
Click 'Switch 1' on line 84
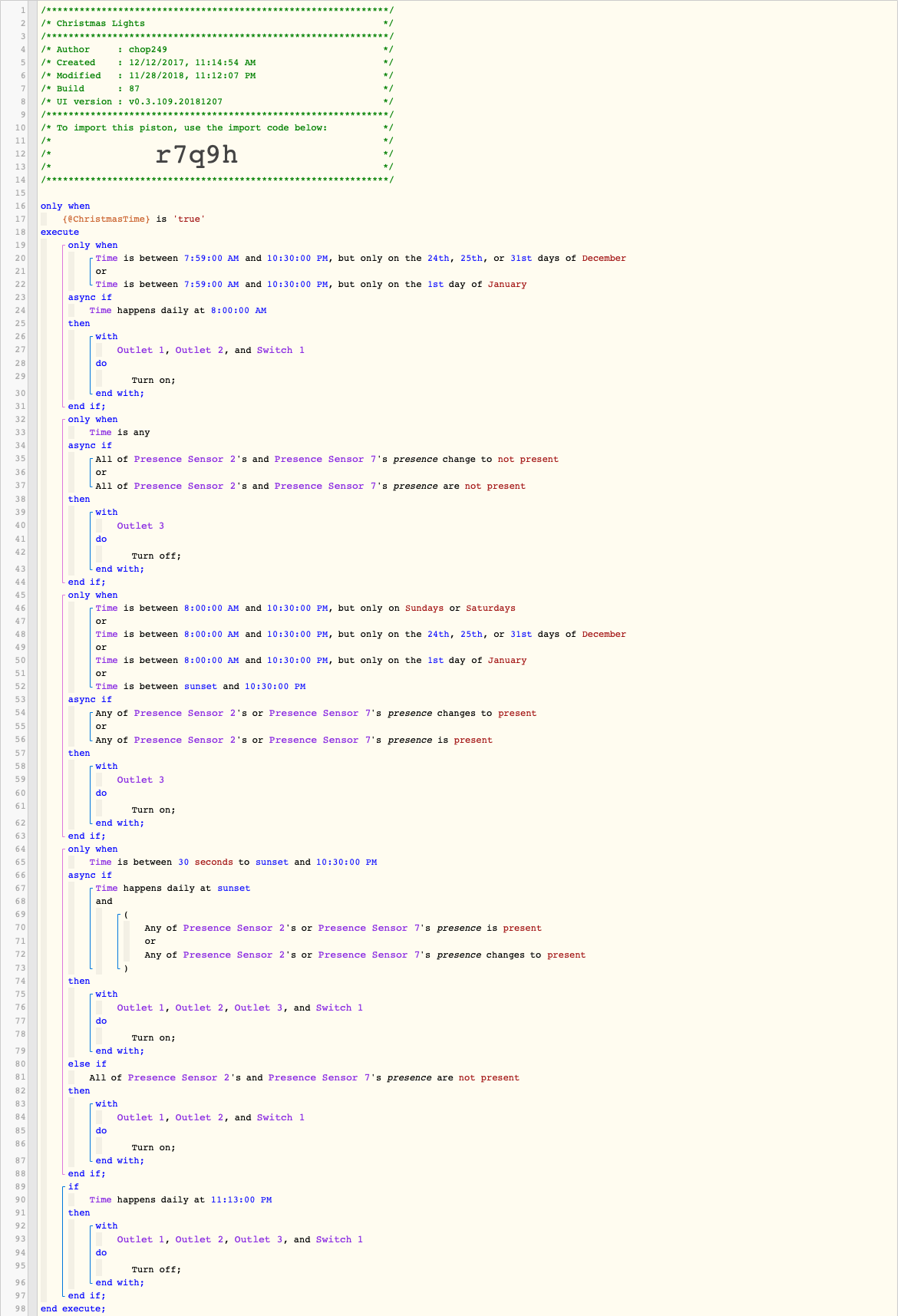coord(281,1117)
